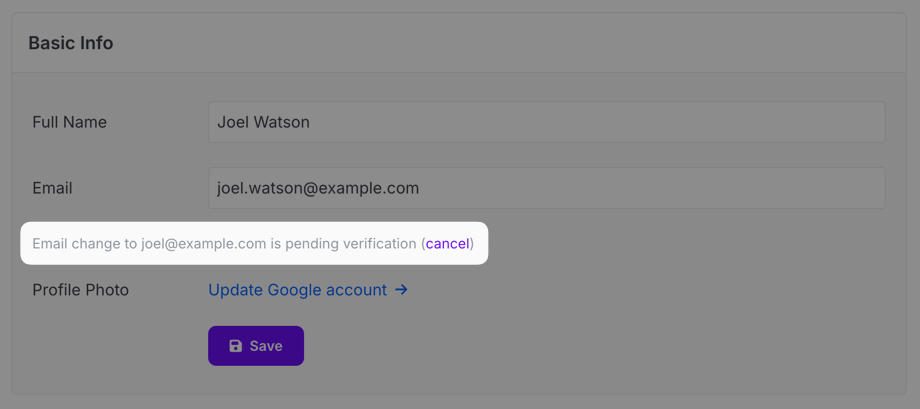
Task: Click the "Email change to" message start
Action: pos(84,244)
